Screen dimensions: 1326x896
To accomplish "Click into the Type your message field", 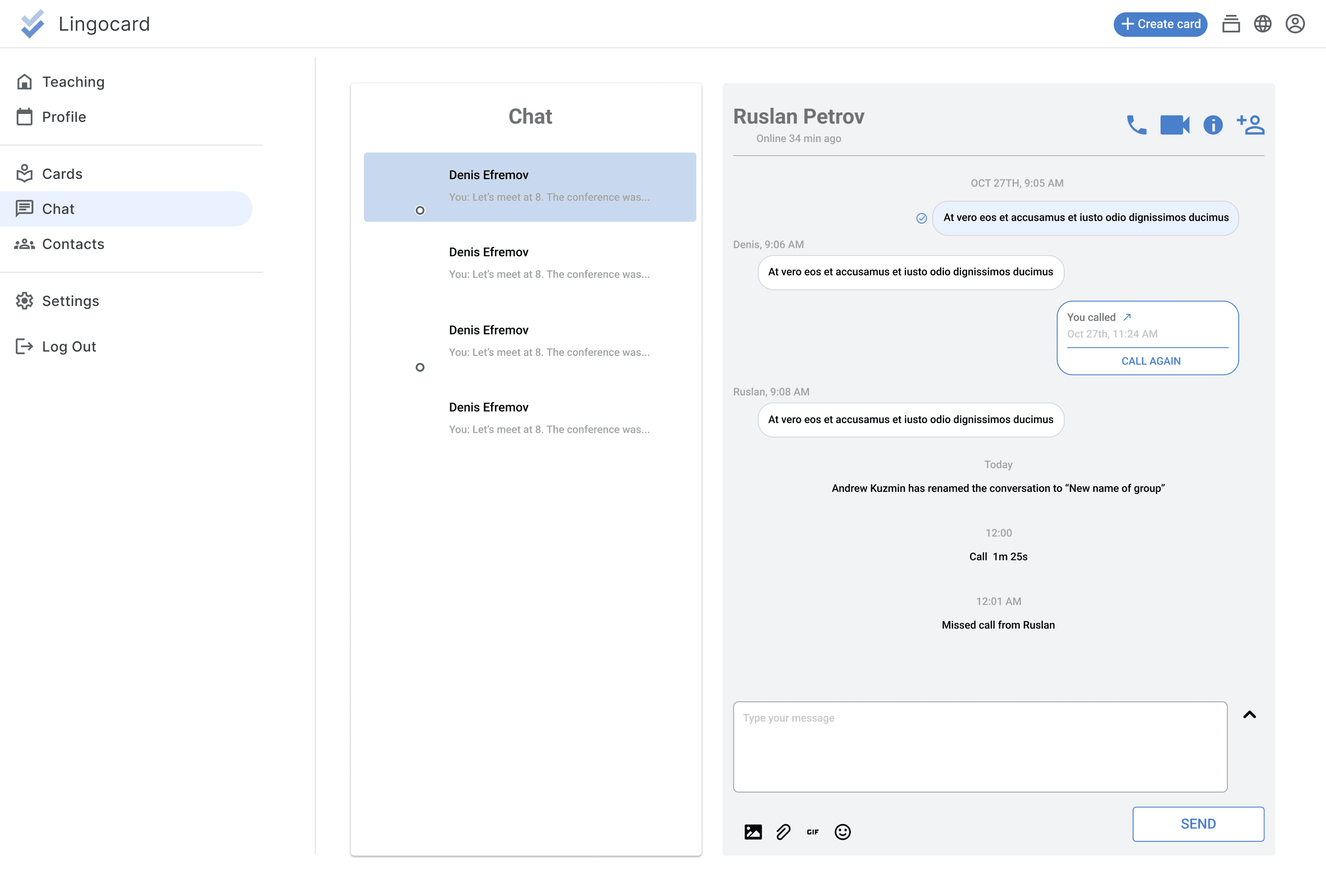I will coord(980,747).
